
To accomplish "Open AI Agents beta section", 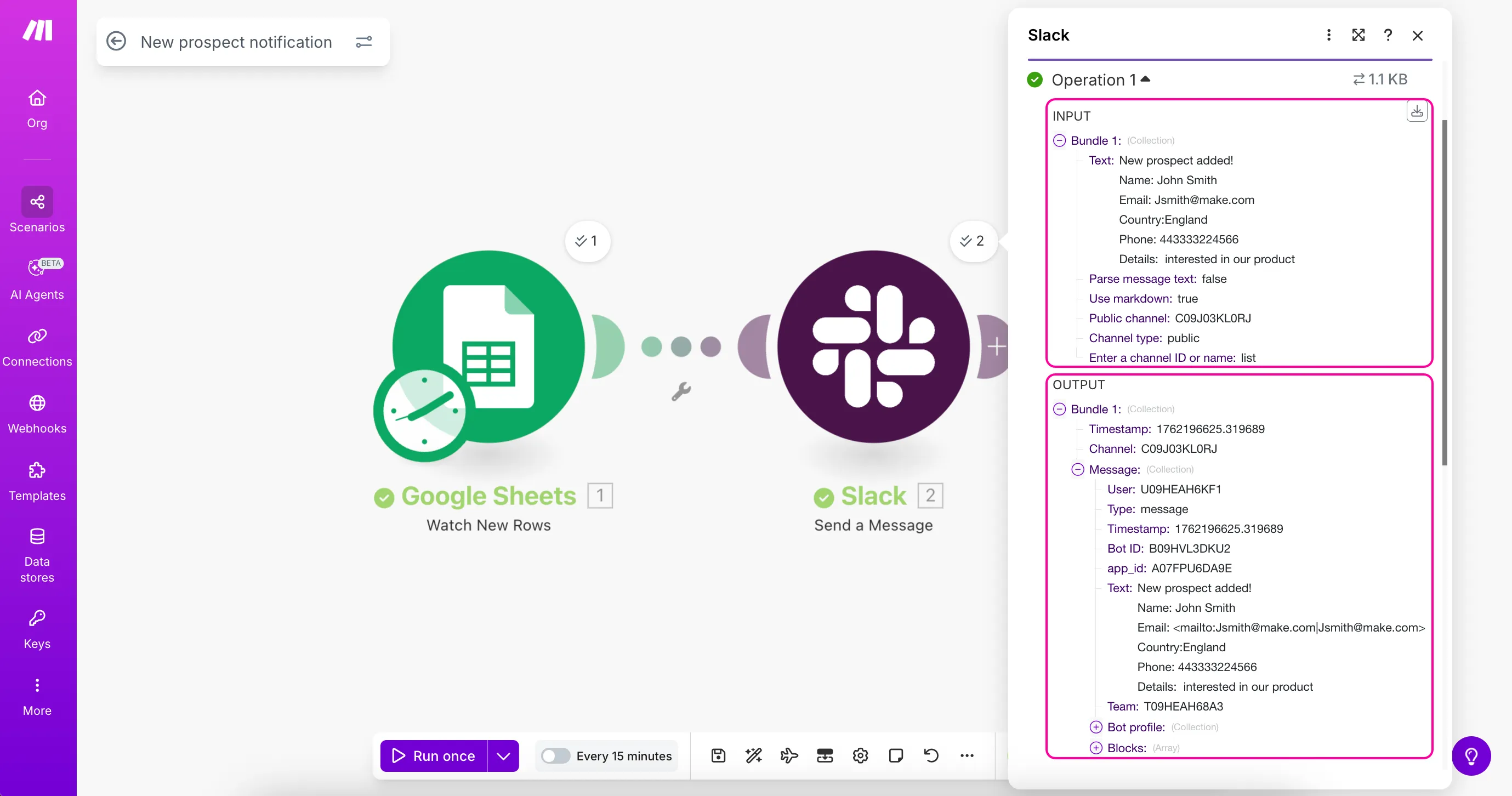I will tap(37, 278).
